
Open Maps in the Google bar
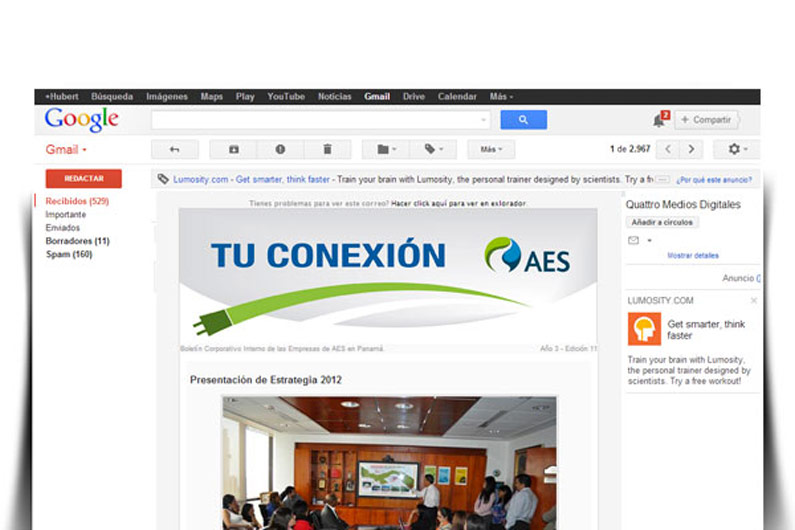pyautogui.click(x=211, y=96)
